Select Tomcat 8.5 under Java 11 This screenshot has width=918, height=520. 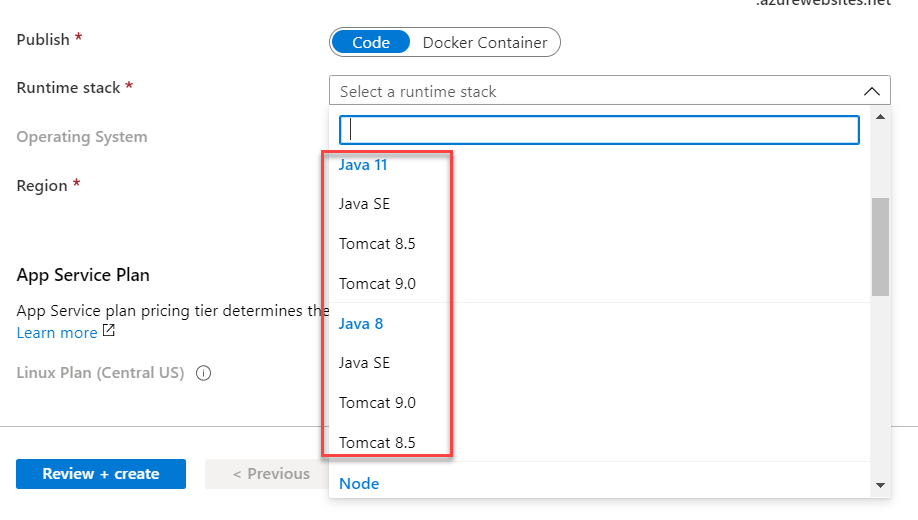tap(599, 244)
